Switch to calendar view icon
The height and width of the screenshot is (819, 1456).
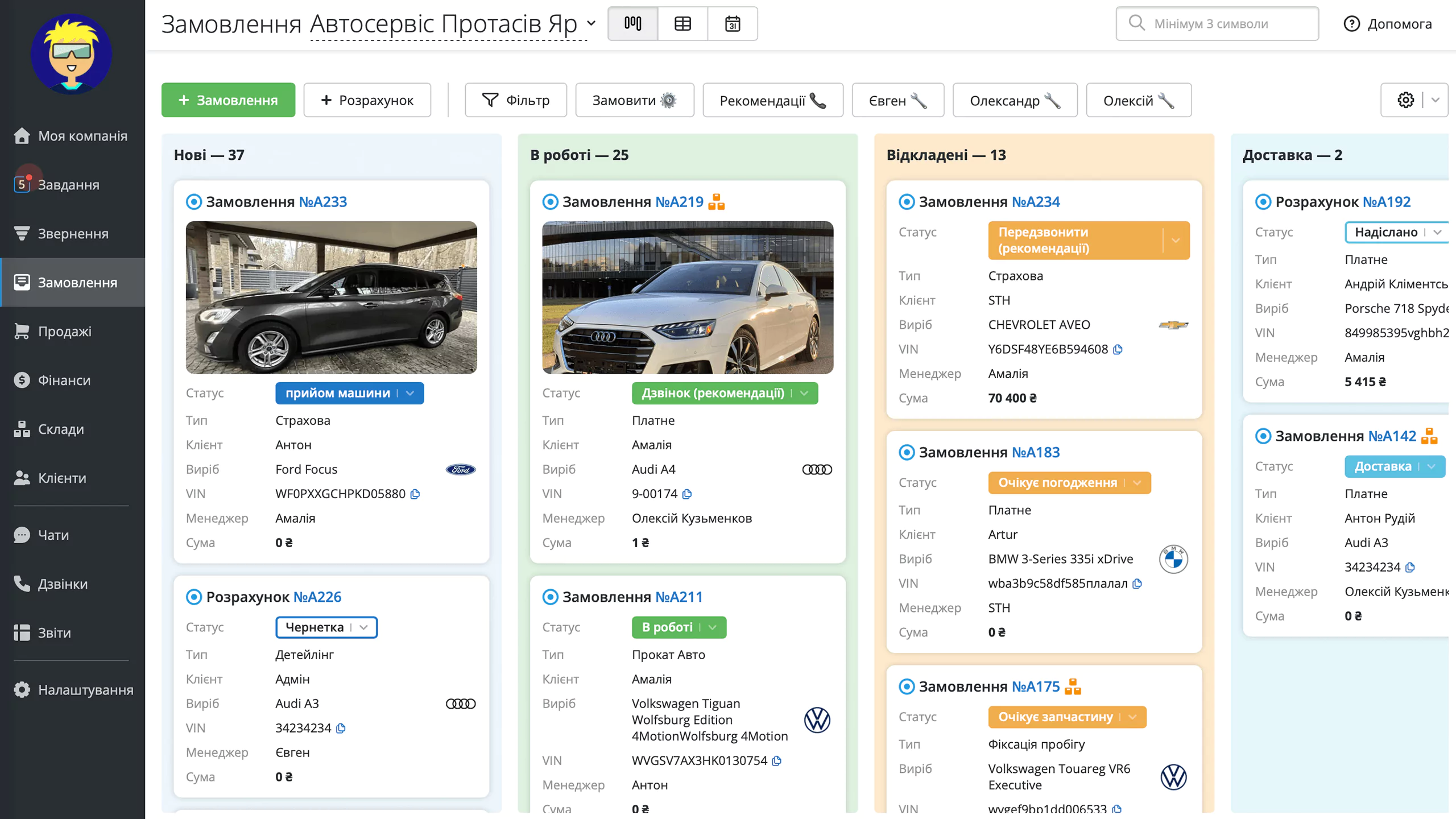tap(733, 23)
